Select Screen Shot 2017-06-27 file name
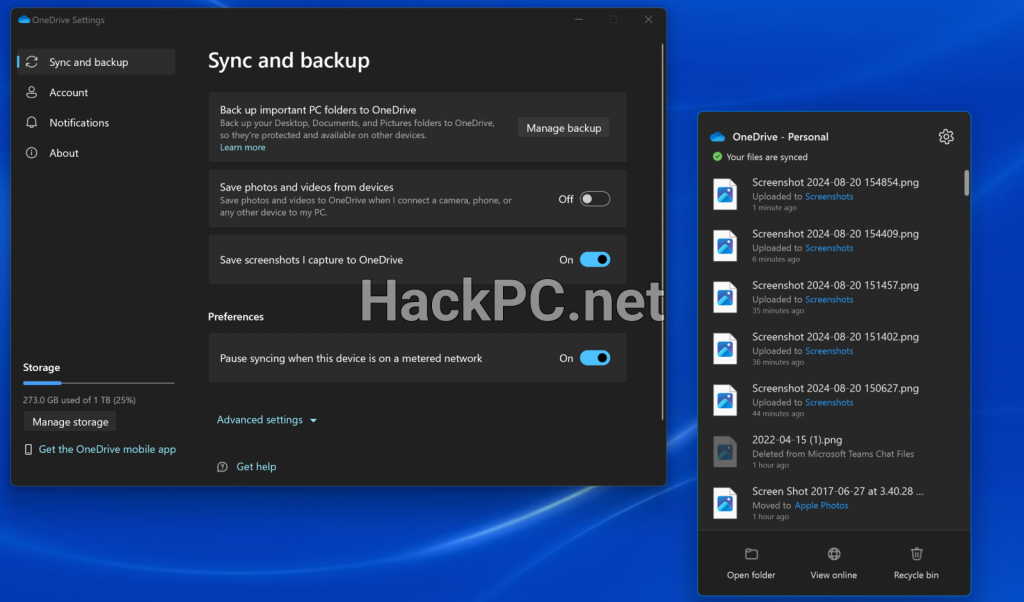The image size is (1024, 602). [x=837, y=492]
